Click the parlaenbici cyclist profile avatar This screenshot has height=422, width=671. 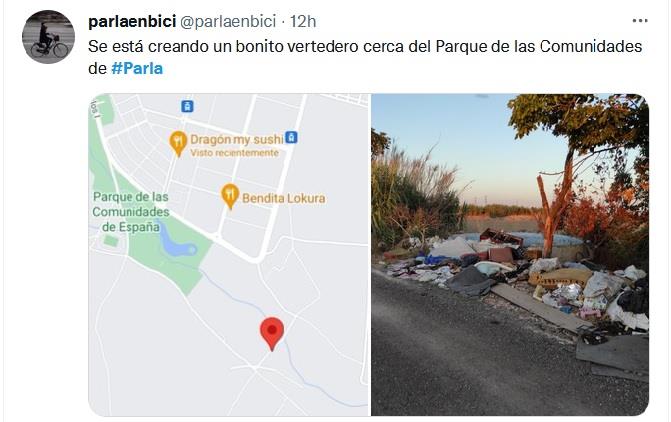click(x=48, y=37)
